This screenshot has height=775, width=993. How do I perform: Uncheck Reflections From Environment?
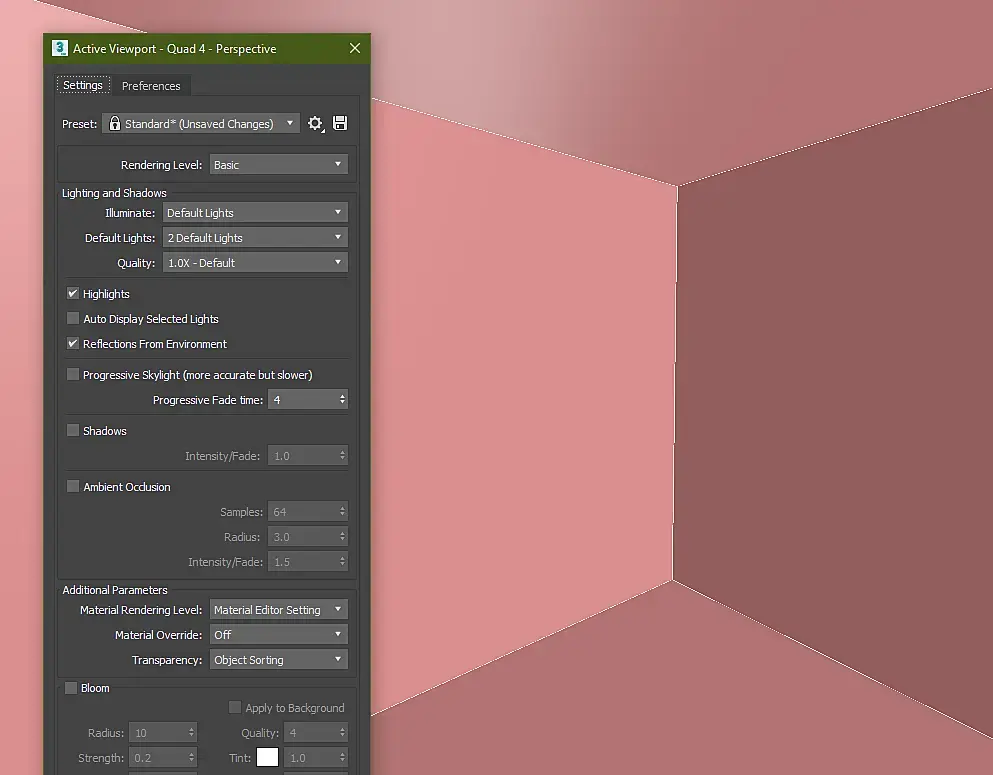[73, 343]
